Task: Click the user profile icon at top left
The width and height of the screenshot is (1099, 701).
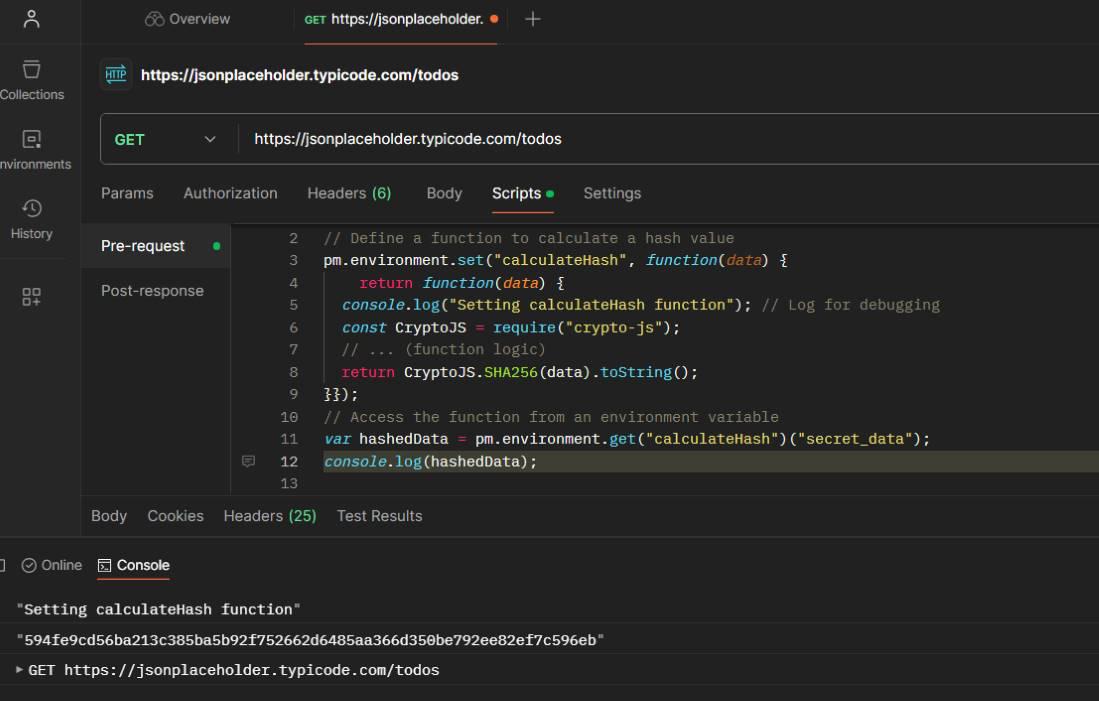Action: click(31, 19)
